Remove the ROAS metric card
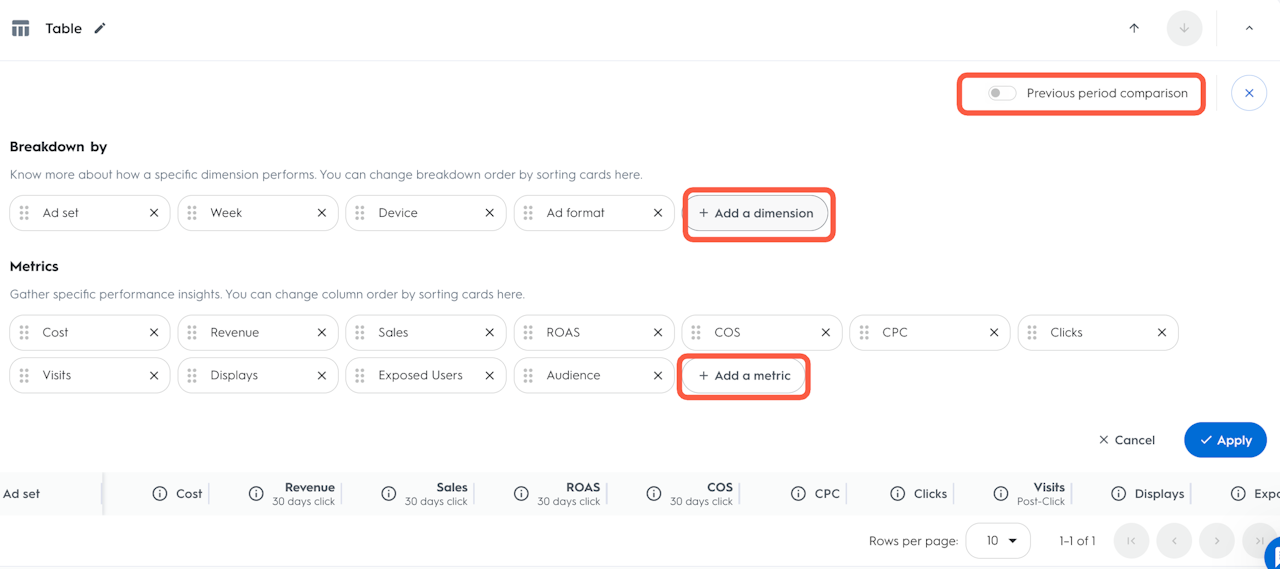Viewport: 1280px width, 569px height. coord(658,333)
